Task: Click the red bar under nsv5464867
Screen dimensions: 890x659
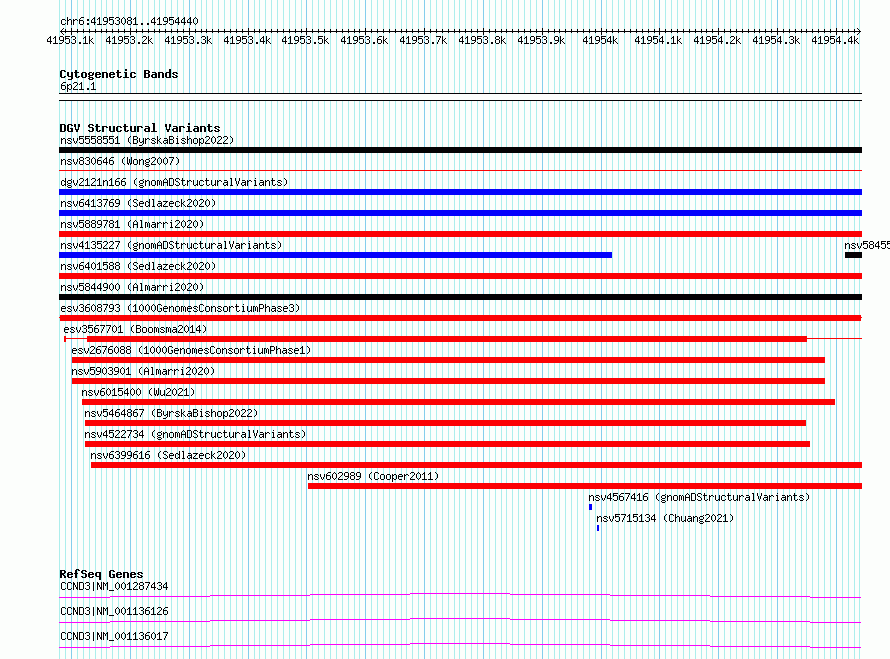Action: point(445,423)
